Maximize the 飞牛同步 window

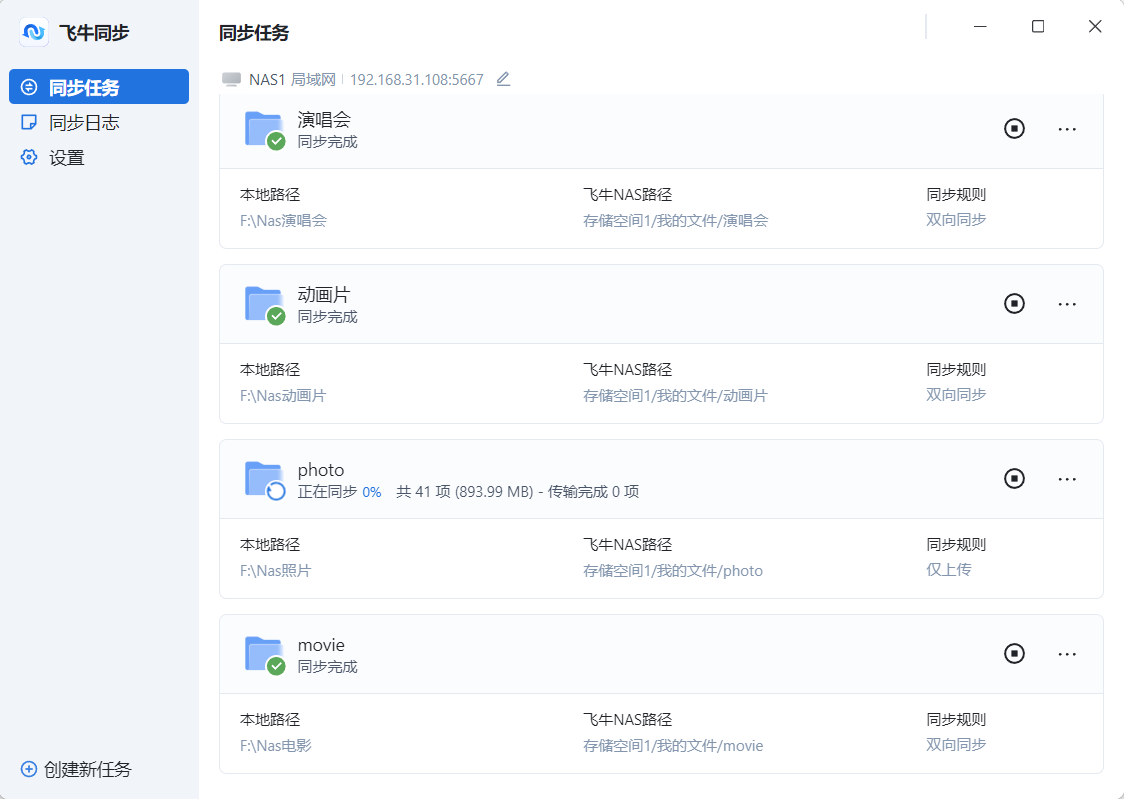point(1037,27)
